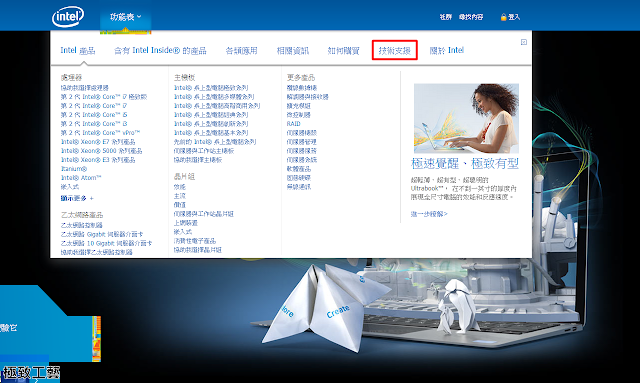The image size is (640, 383).
Task: Click the 晶片組 section heading
Action: [x=184, y=176]
